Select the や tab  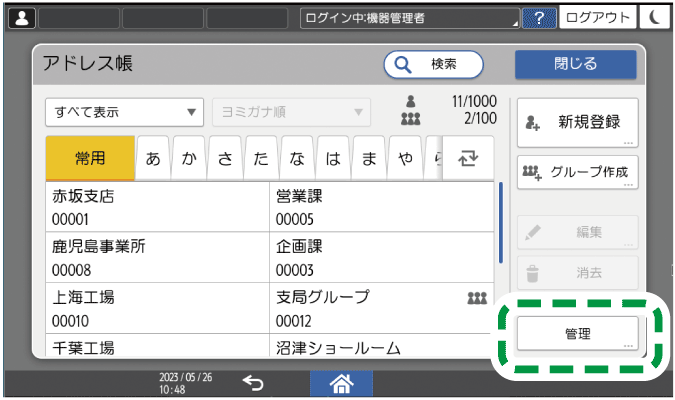[405, 158]
